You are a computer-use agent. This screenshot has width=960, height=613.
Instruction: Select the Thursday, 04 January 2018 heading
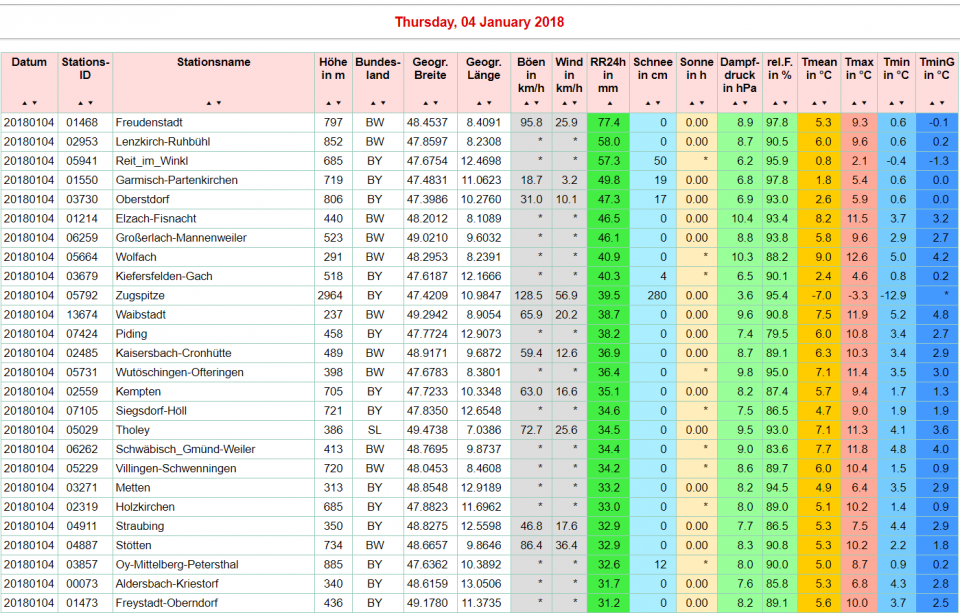[479, 22]
